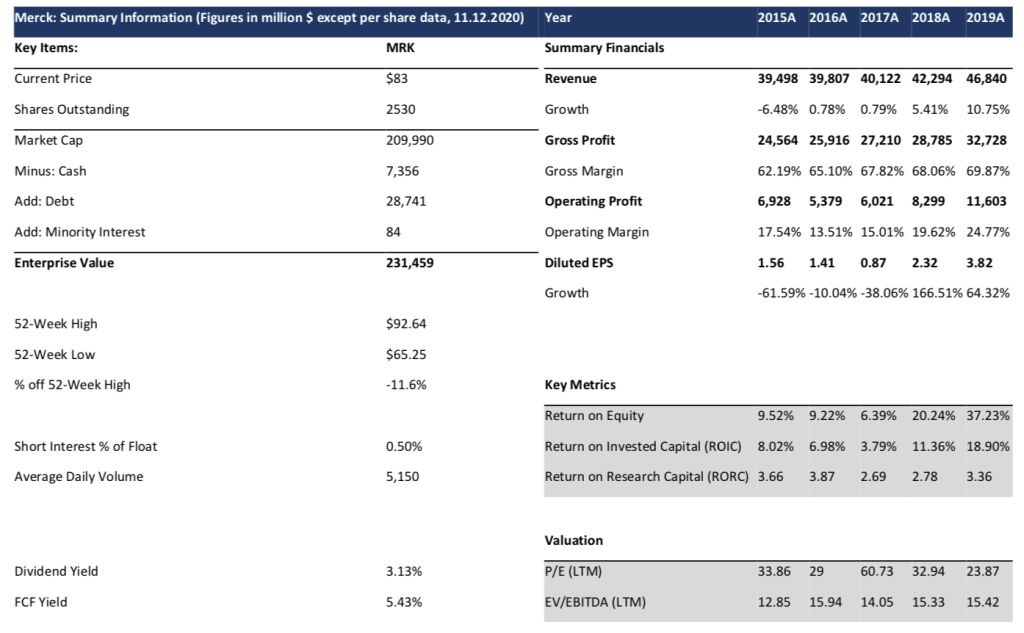The width and height of the screenshot is (1024, 633).
Task: Select the 2019A ROIC value 18.90%
Action: (x=987, y=446)
